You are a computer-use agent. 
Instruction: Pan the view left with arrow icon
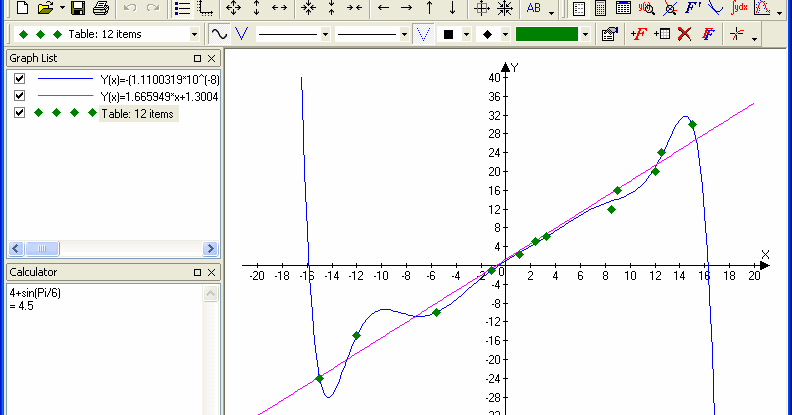(x=383, y=8)
